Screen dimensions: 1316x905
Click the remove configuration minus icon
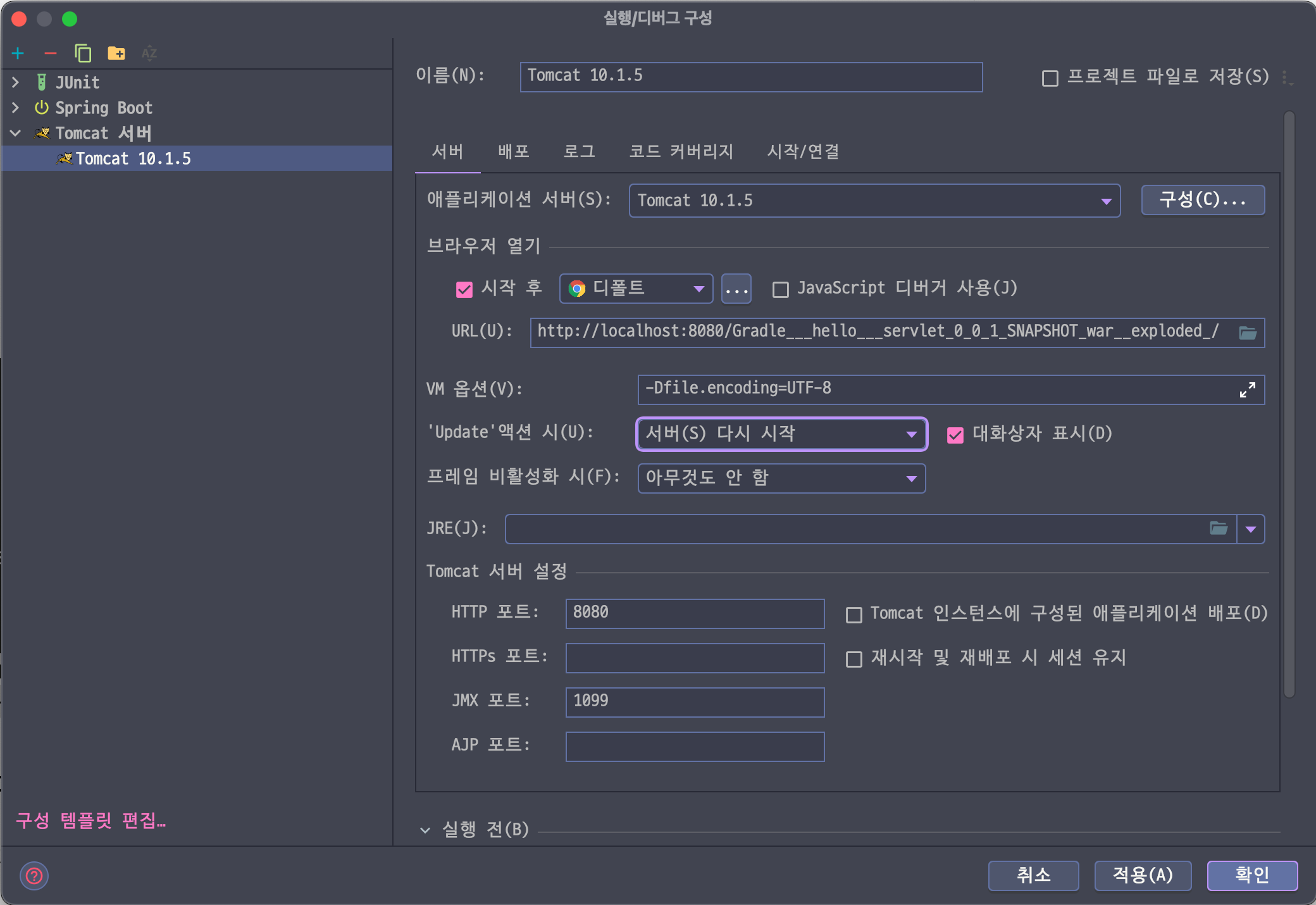click(x=51, y=54)
